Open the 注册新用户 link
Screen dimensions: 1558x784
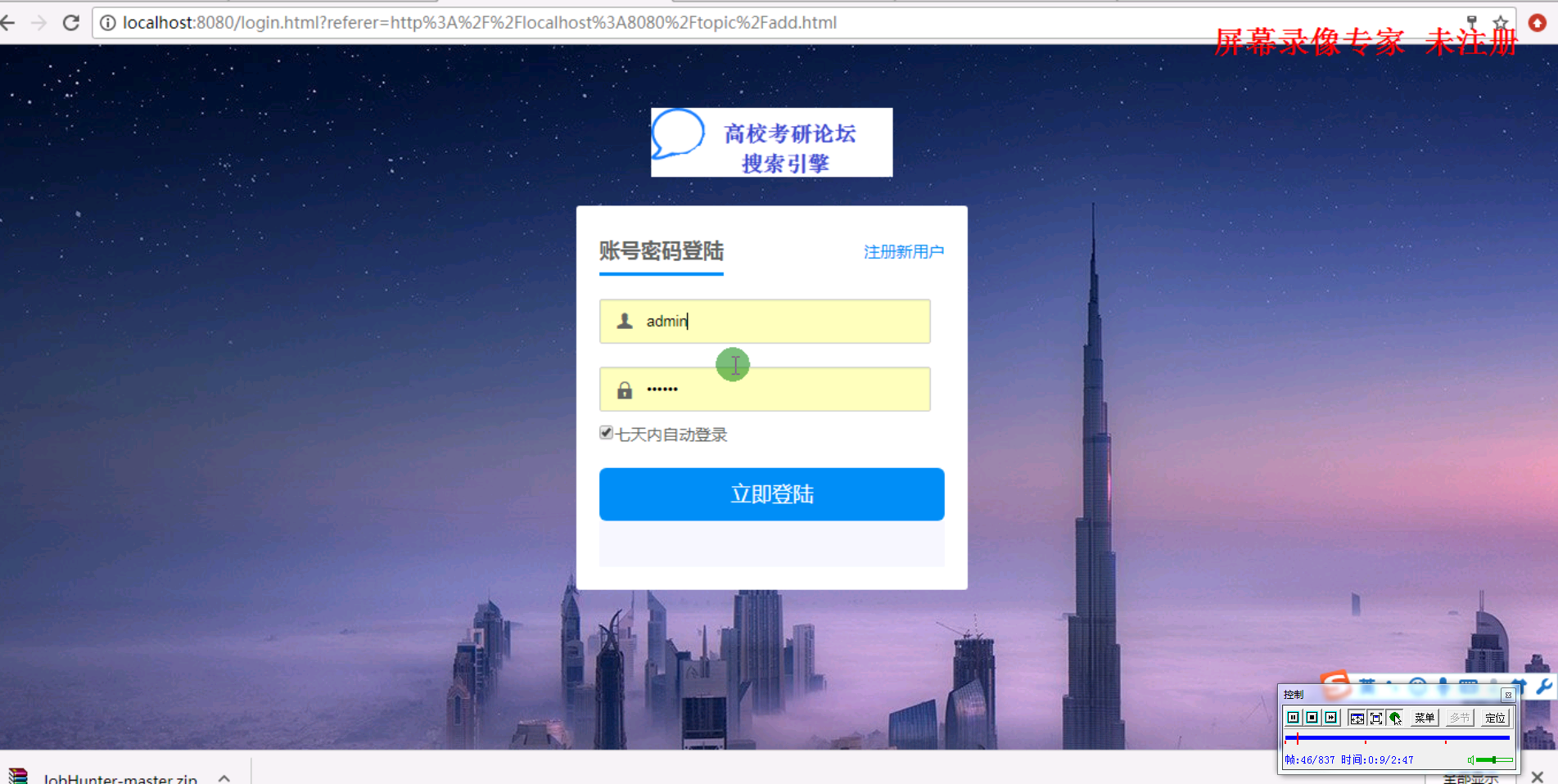click(904, 251)
